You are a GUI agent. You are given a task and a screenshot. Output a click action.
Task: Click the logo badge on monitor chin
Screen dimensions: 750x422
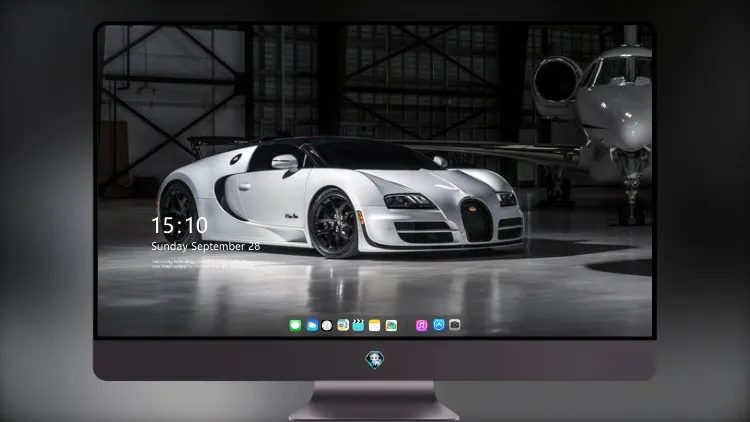[x=375, y=360]
